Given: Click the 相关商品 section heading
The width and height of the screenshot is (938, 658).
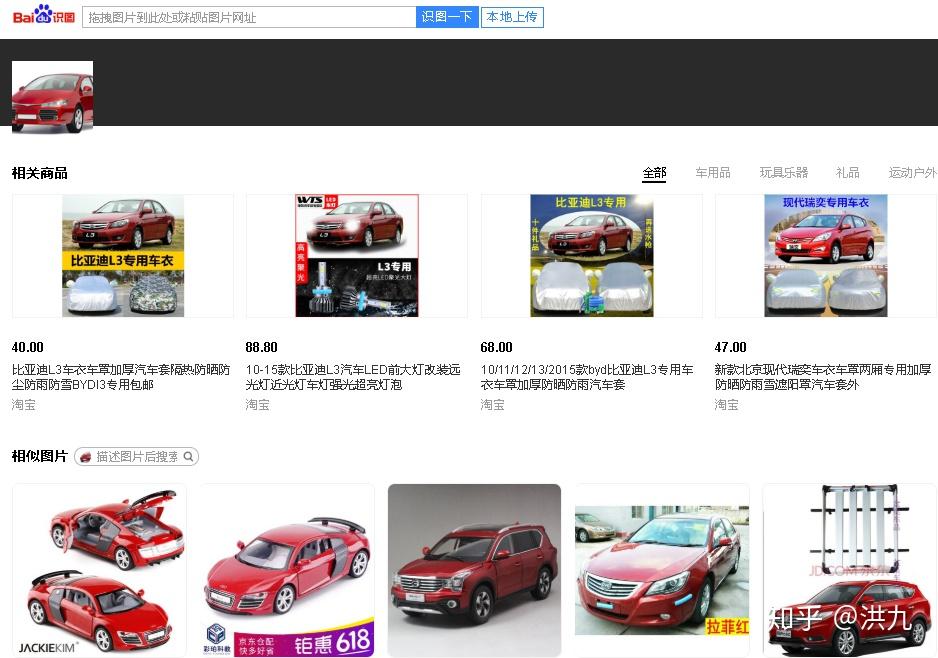Looking at the screenshot, I should coord(39,173).
